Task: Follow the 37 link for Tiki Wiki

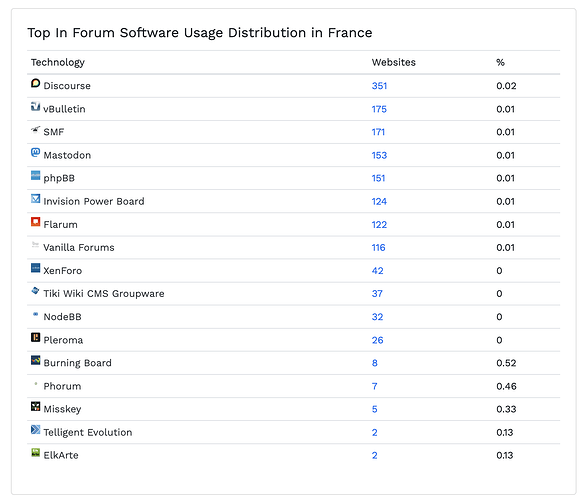Action: pyautogui.click(x=377, y=294)
